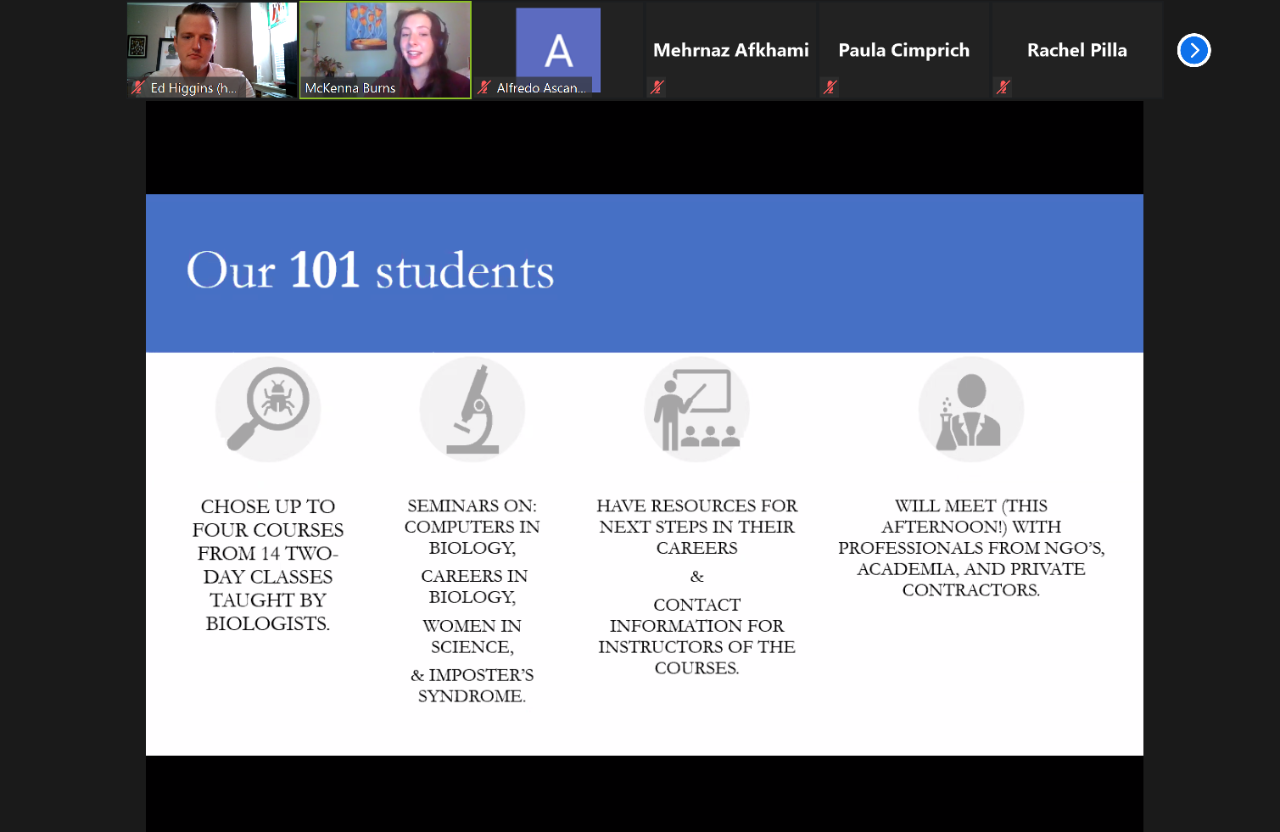
Task: Click "WOMEN IN SCIENCE" text
Action: pos(472,637)
